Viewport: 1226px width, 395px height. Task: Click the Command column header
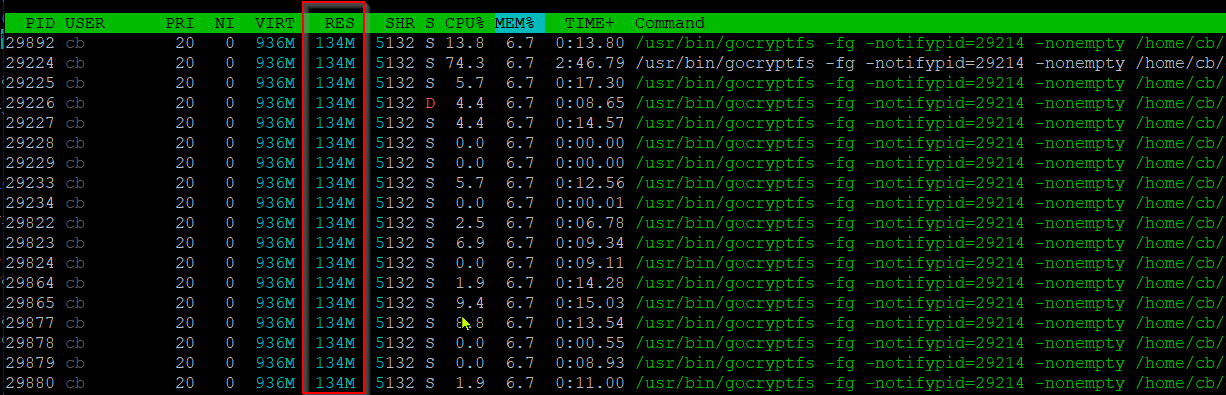point(670,23)
